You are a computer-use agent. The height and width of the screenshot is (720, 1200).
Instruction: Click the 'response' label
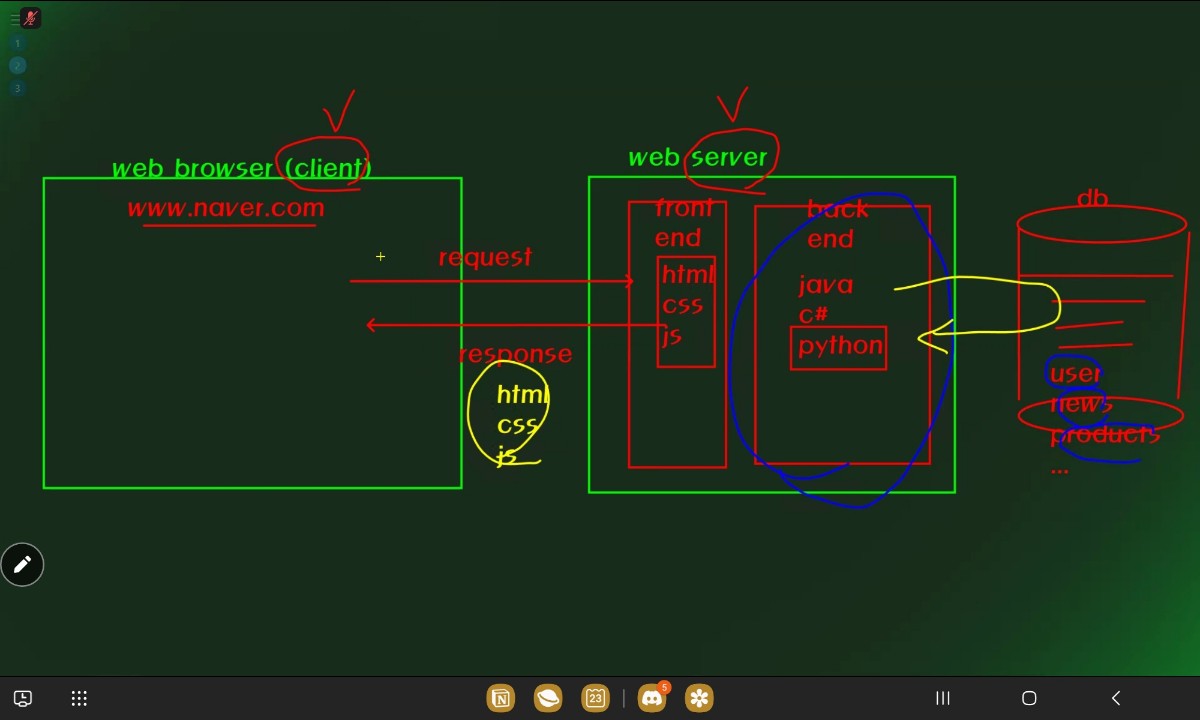coord(516,354)
